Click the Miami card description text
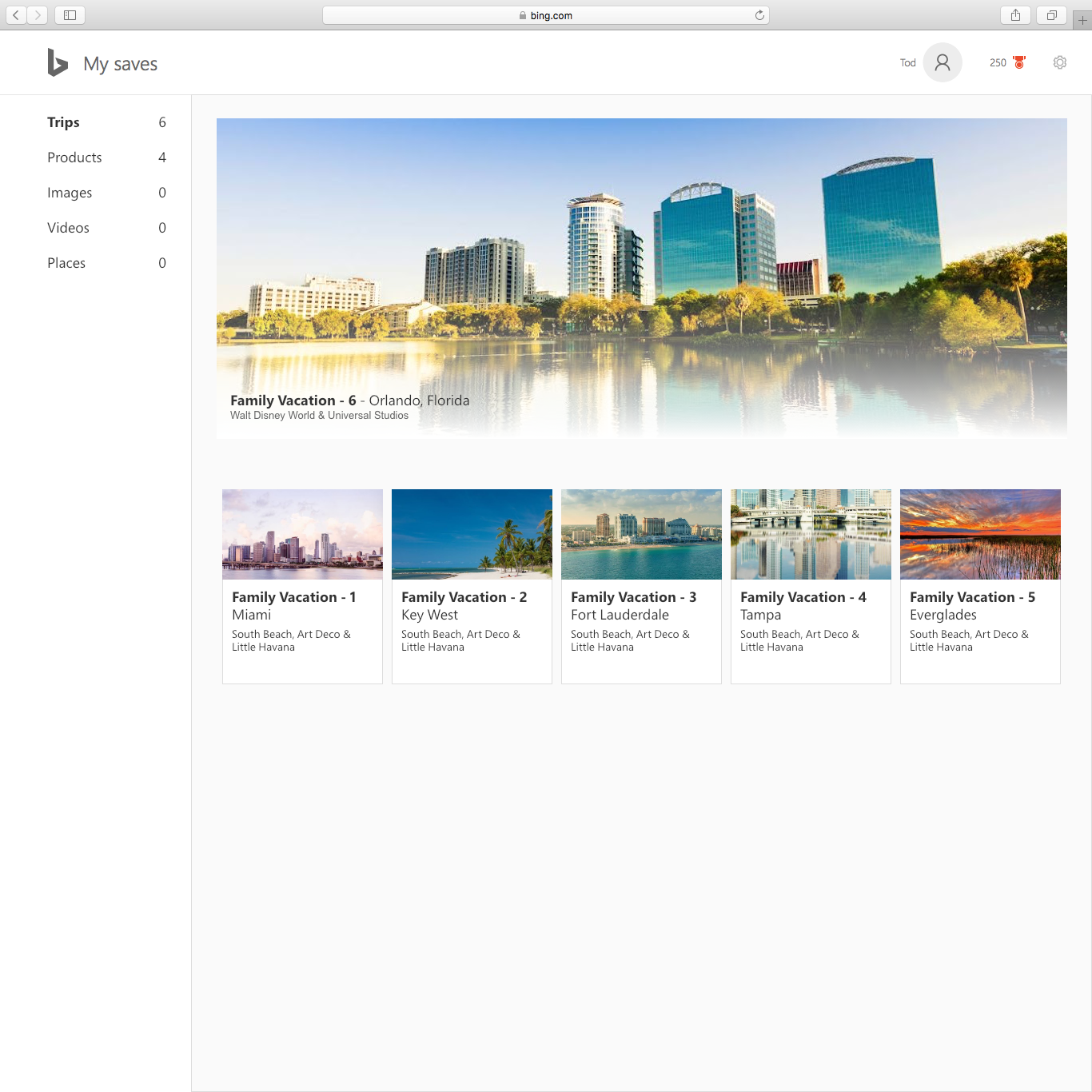 291,640
